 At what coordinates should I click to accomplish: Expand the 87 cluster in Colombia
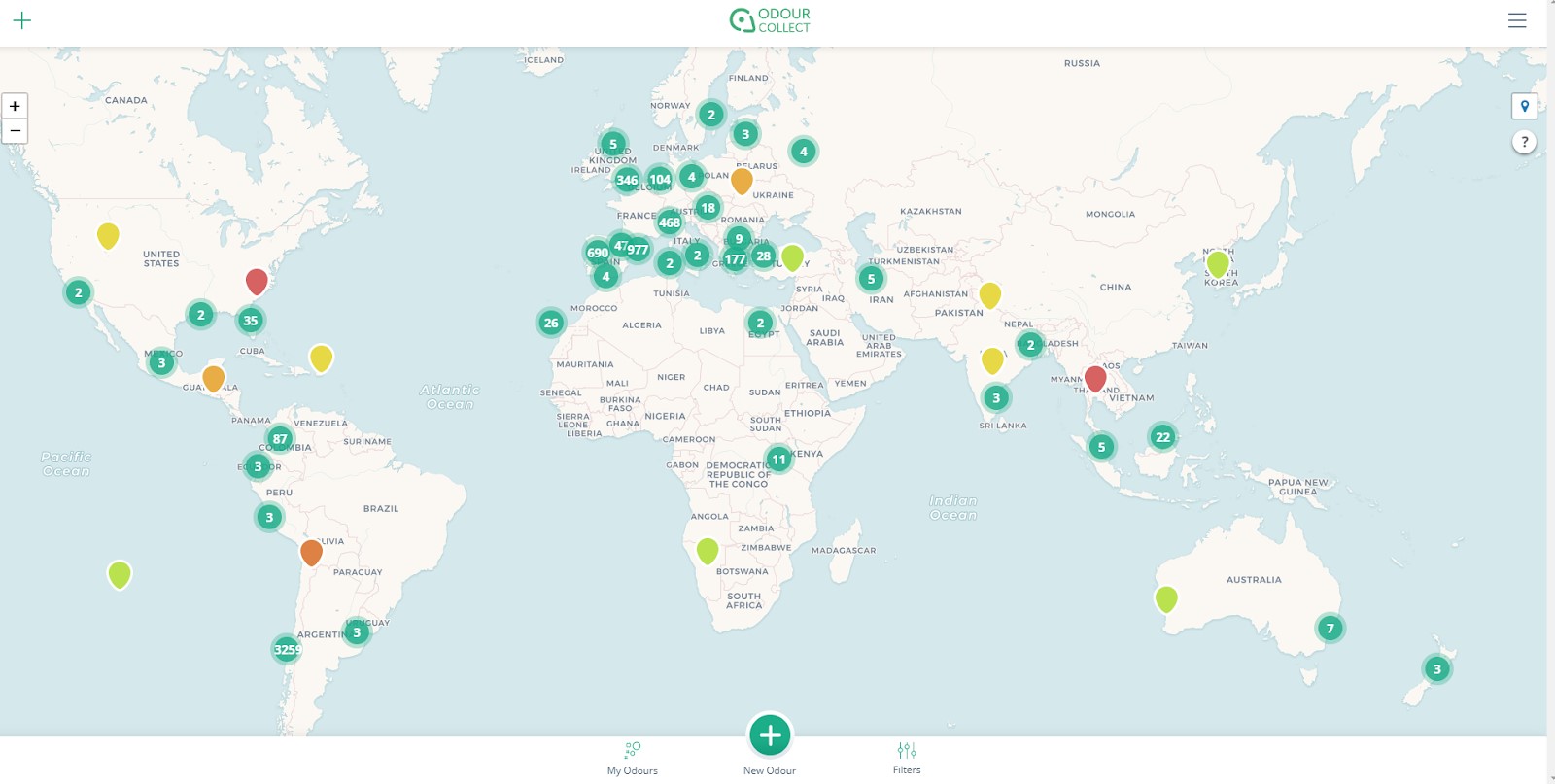[x=280, y=439]
